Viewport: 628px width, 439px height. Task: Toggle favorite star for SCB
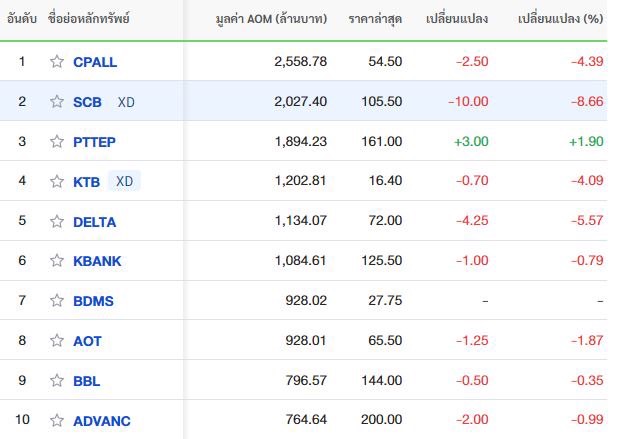pyautogui.click(x=57, y=102)
